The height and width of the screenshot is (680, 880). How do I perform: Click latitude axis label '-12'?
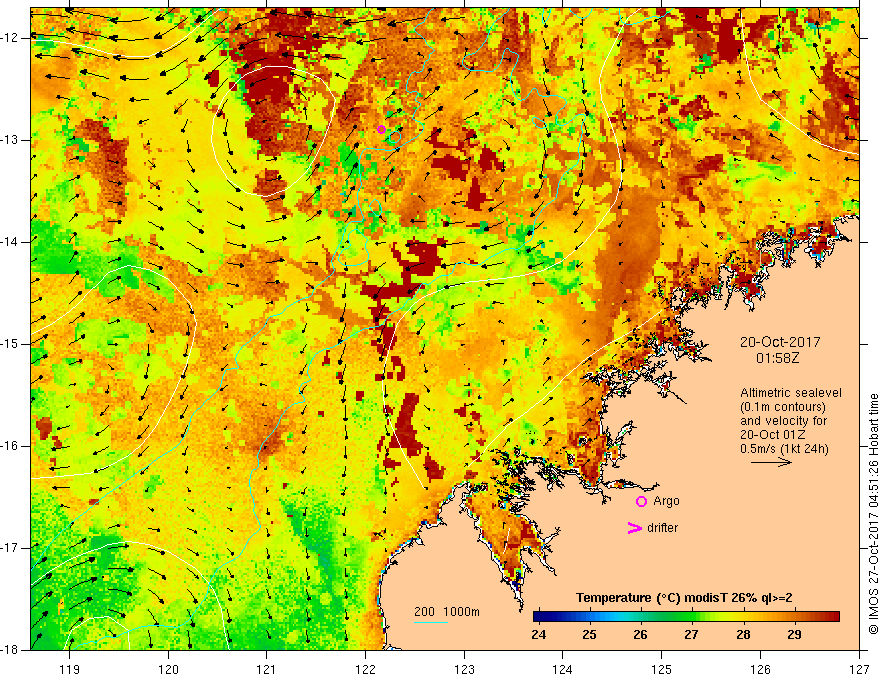click(x=11, y=38)
